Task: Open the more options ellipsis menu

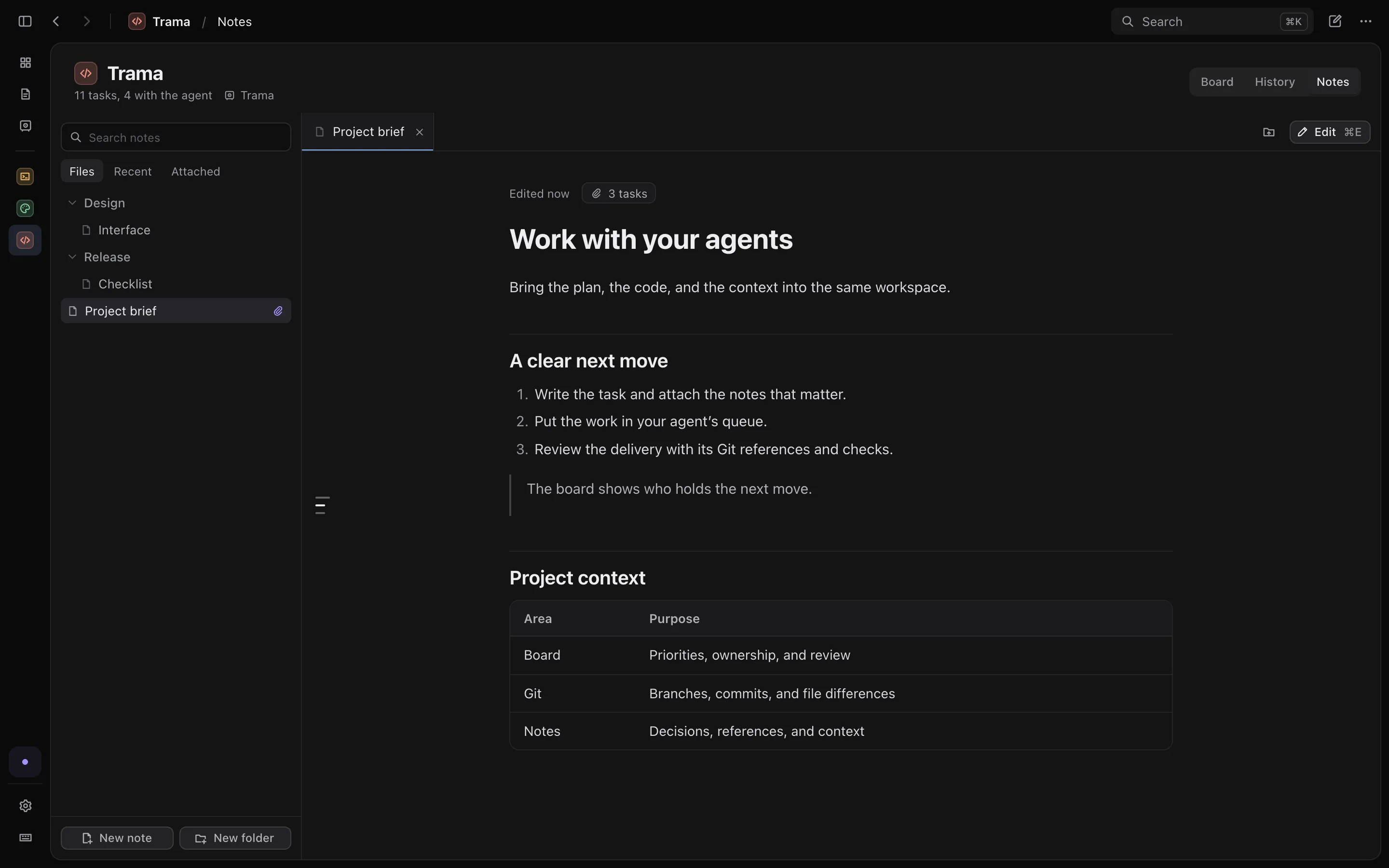Action: coord(1365,21)
